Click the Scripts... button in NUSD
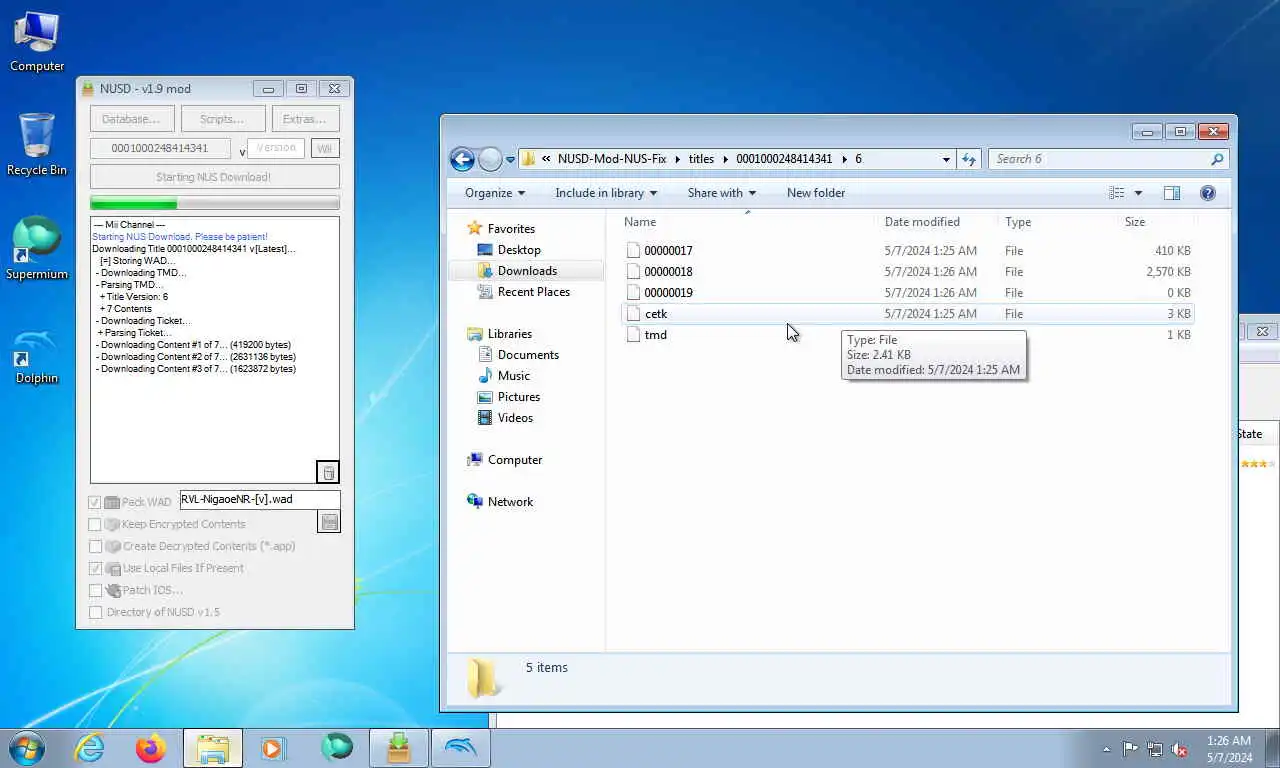Screen dimensions: 1280x768 (223, 119)
